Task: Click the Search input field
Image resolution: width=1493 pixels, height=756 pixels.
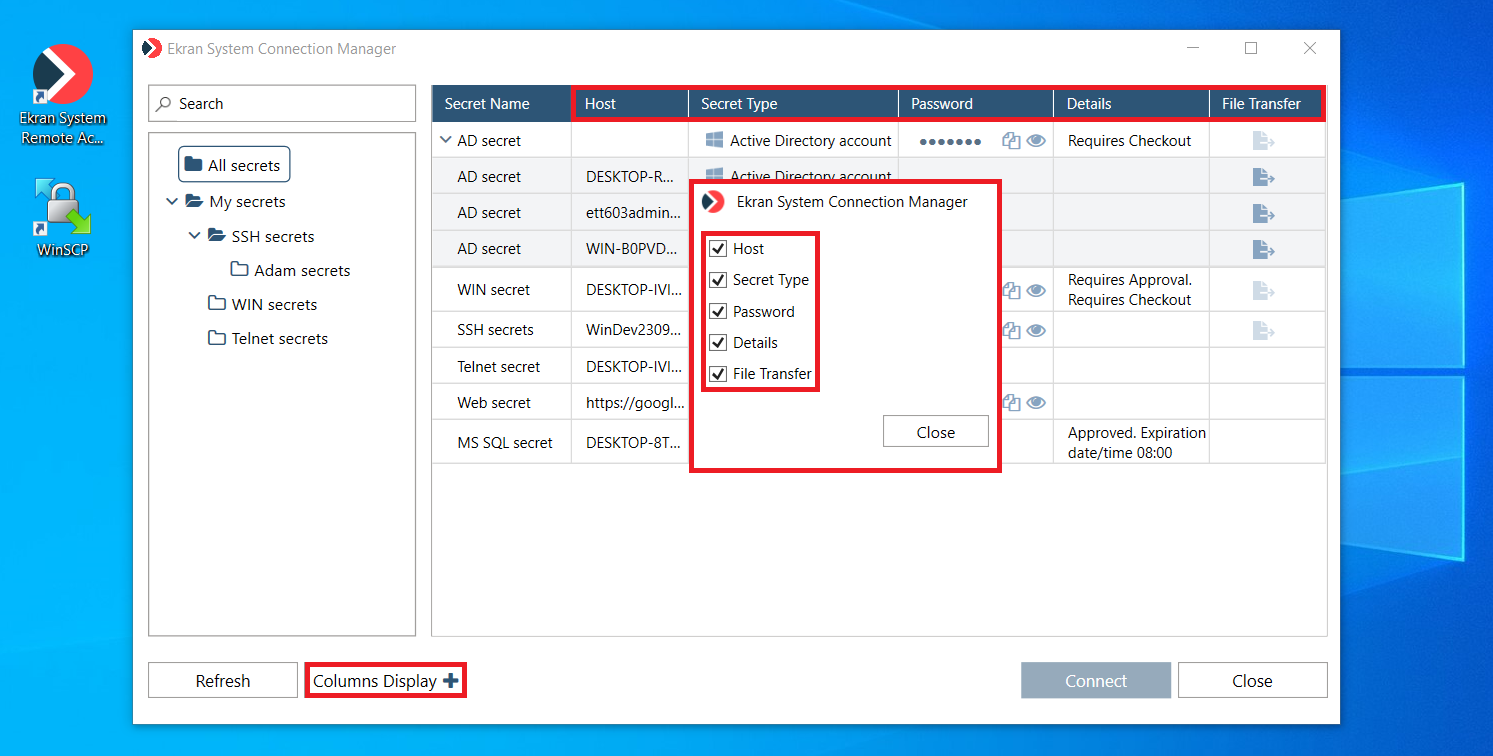Action: [x=282, y=104]
